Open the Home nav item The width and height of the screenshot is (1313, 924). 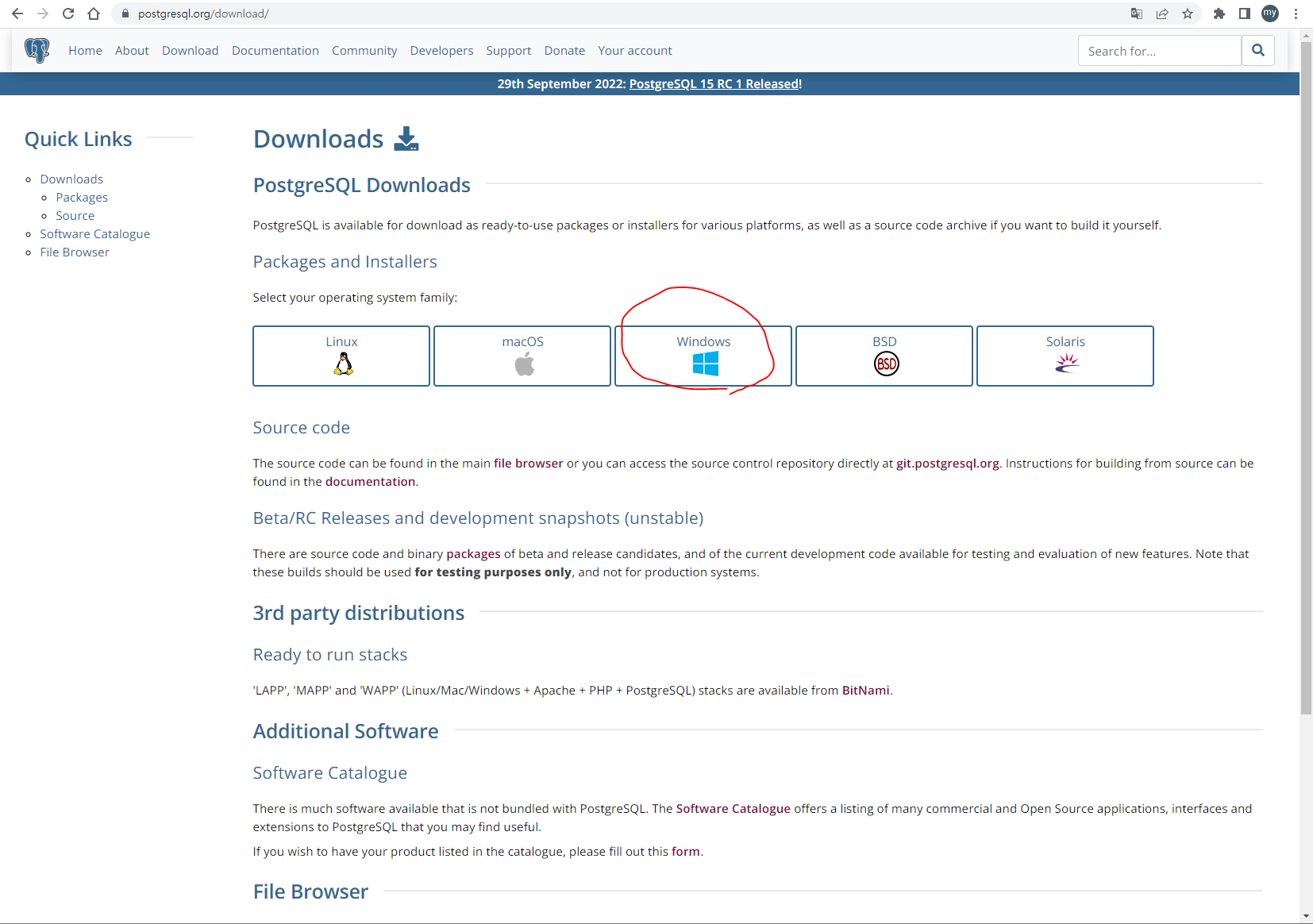85,51
